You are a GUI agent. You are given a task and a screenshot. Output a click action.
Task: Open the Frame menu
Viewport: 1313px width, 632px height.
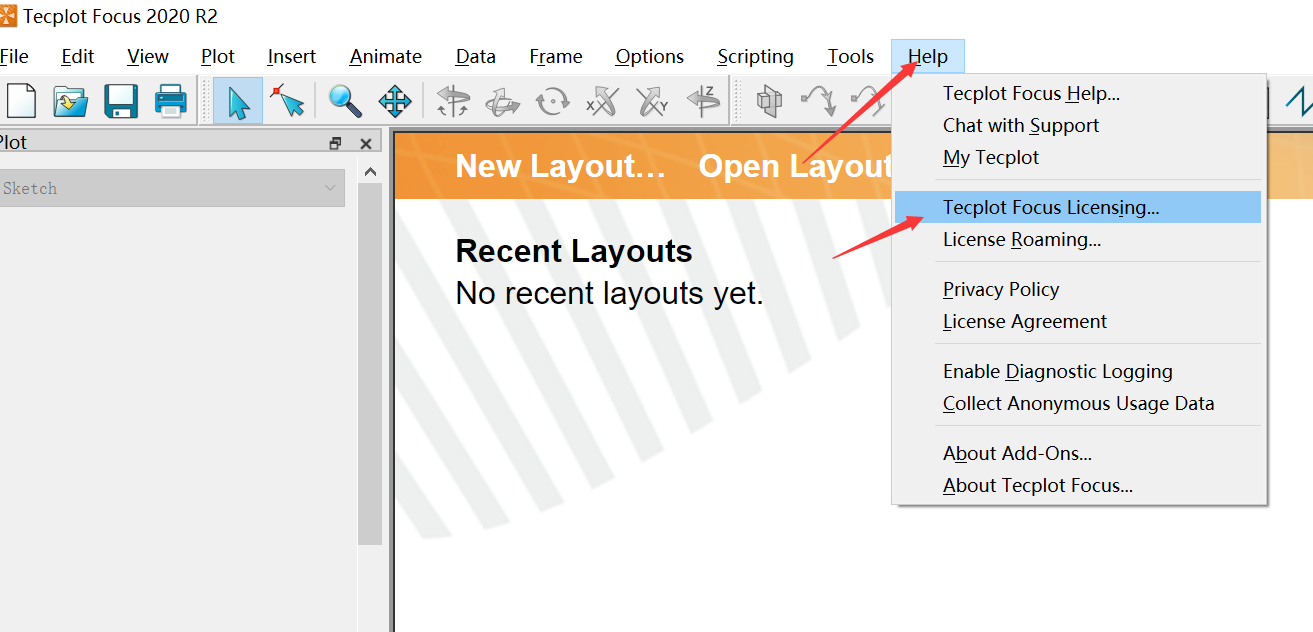(x=556, y=57)
